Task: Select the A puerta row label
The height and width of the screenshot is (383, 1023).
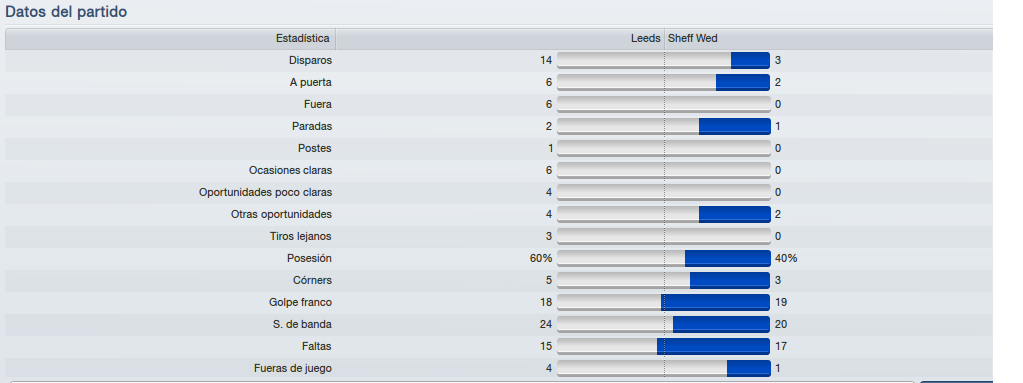Action: click(x=311, y=83)
